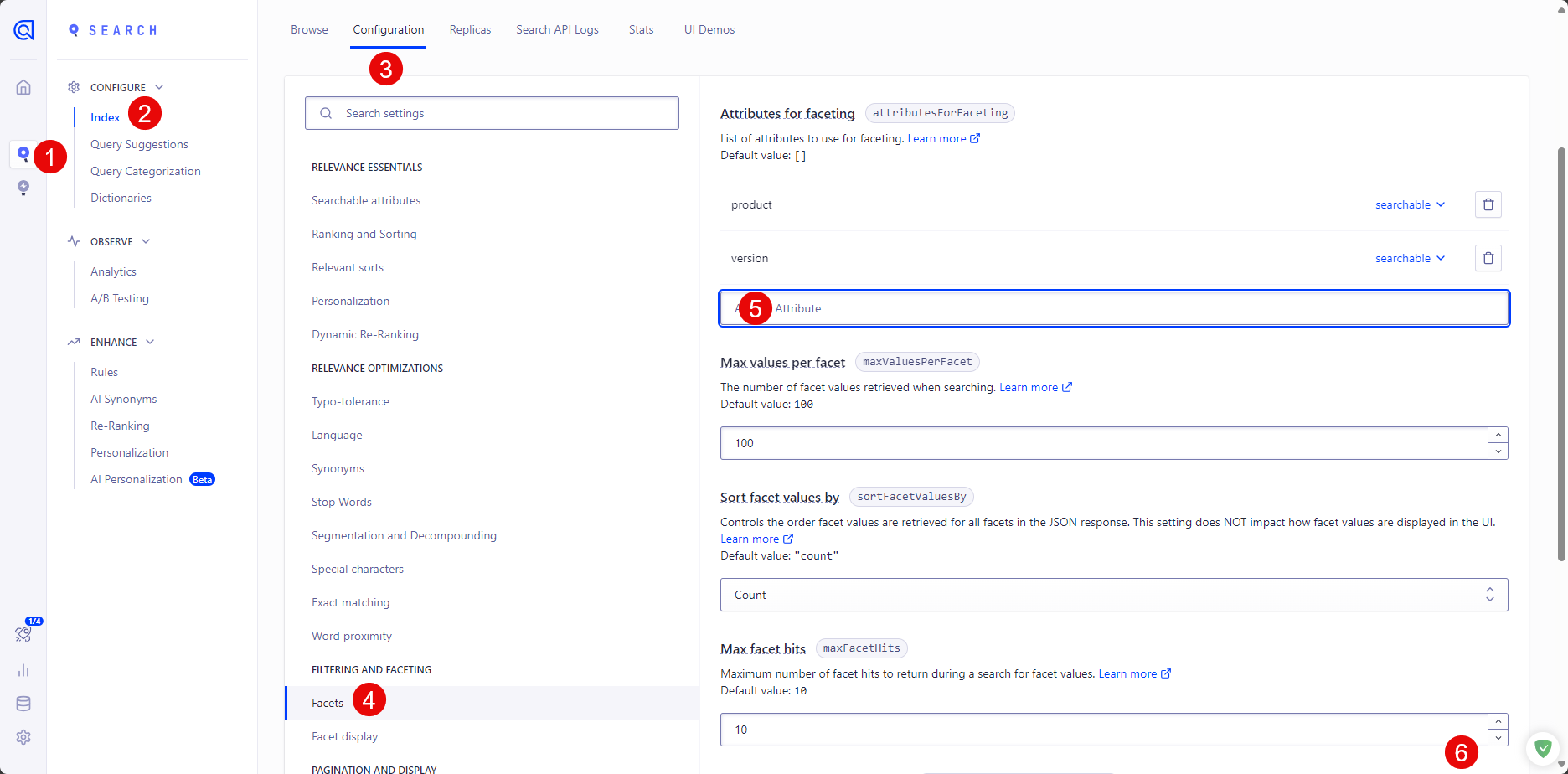Image resolution: width=1568 pixels, height=774 pixels.
Task: Decrease Max facet hits value
Action: tap(1498, 738)
